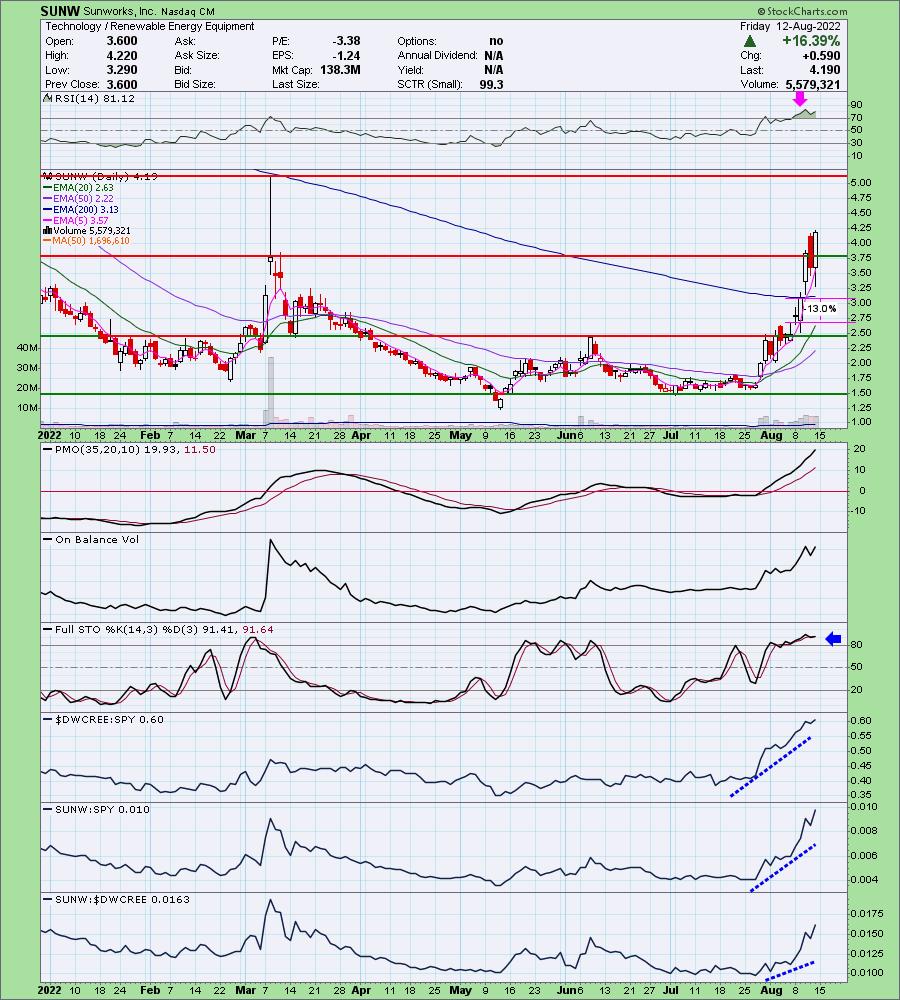
Task: Click the 90 level on RSI axis
Action: [856, 105]
